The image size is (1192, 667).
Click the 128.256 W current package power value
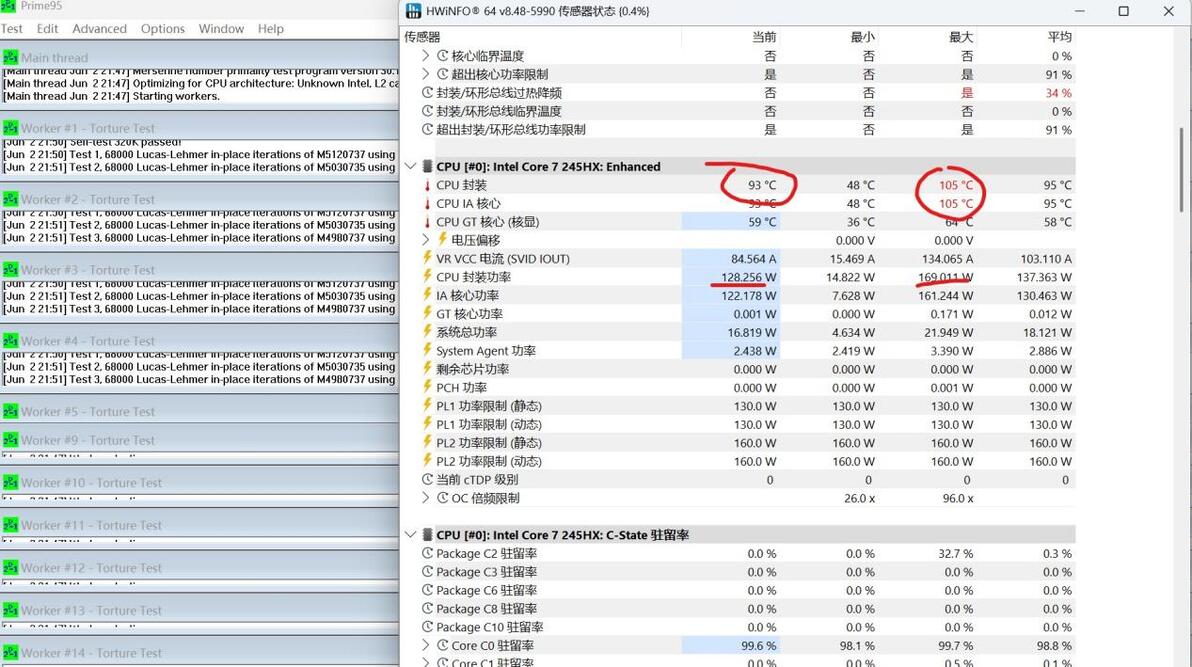[x=749, y=277]
